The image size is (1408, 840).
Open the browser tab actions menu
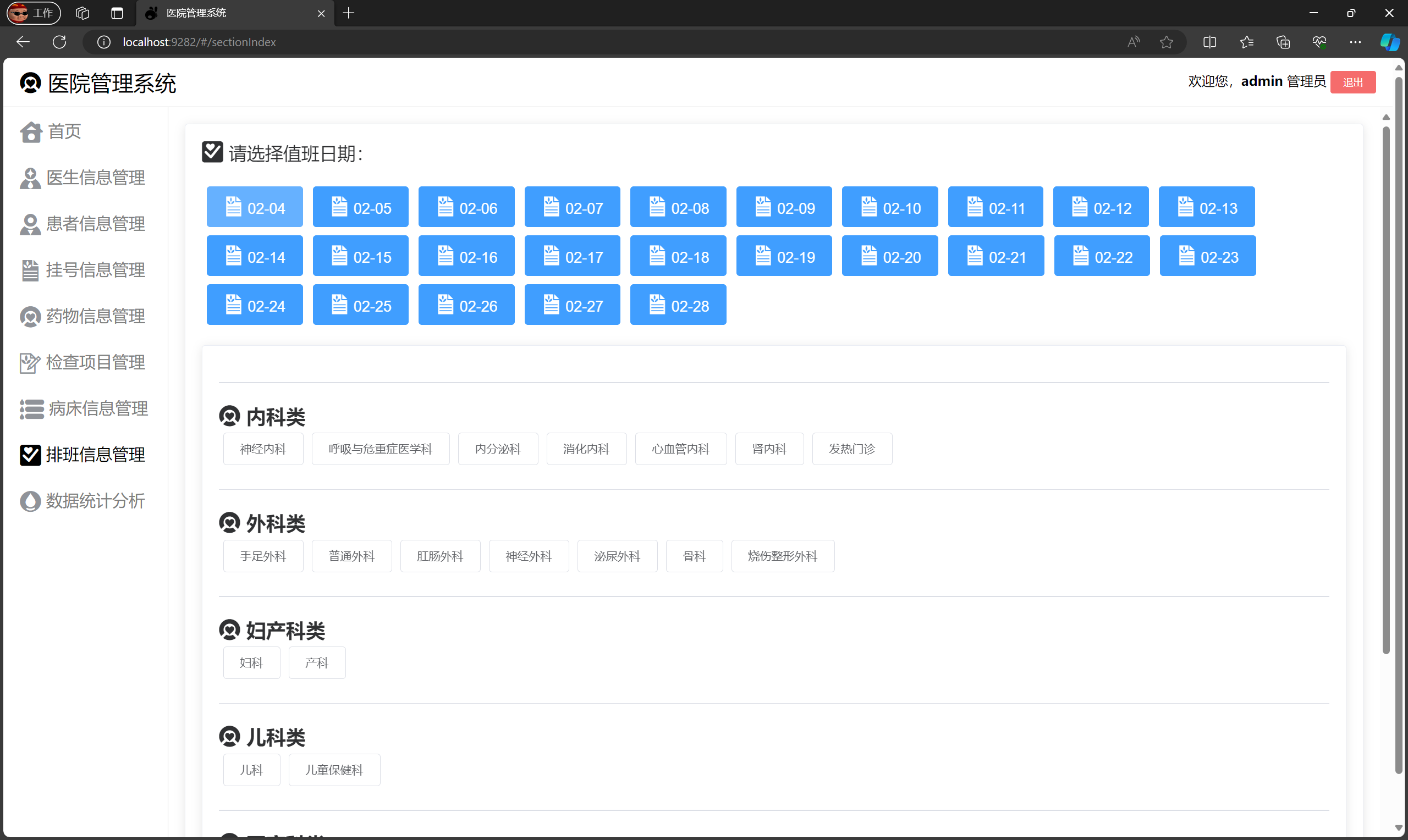[117, 13]
